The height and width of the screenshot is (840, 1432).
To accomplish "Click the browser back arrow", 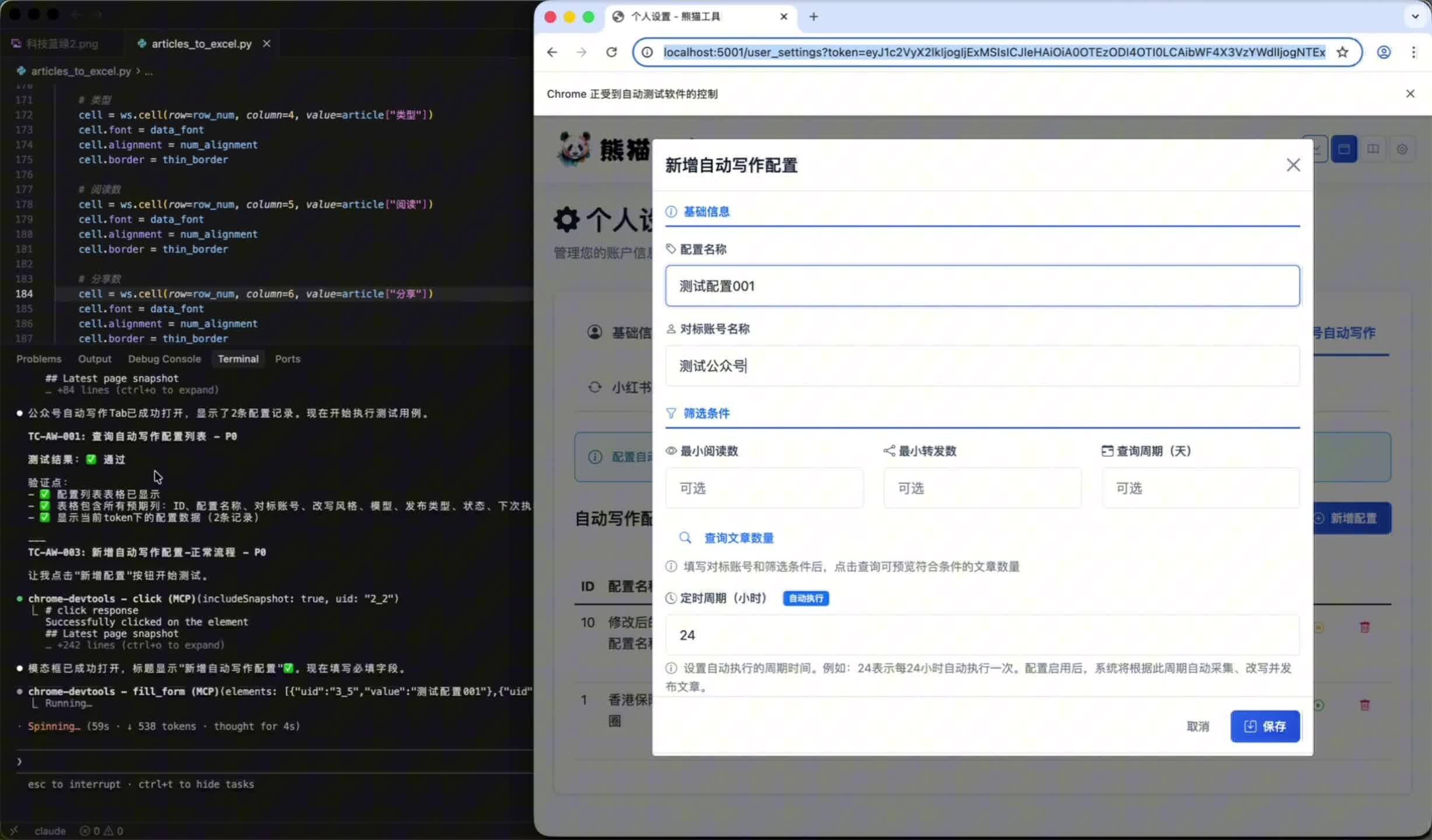I will point(552,52).
